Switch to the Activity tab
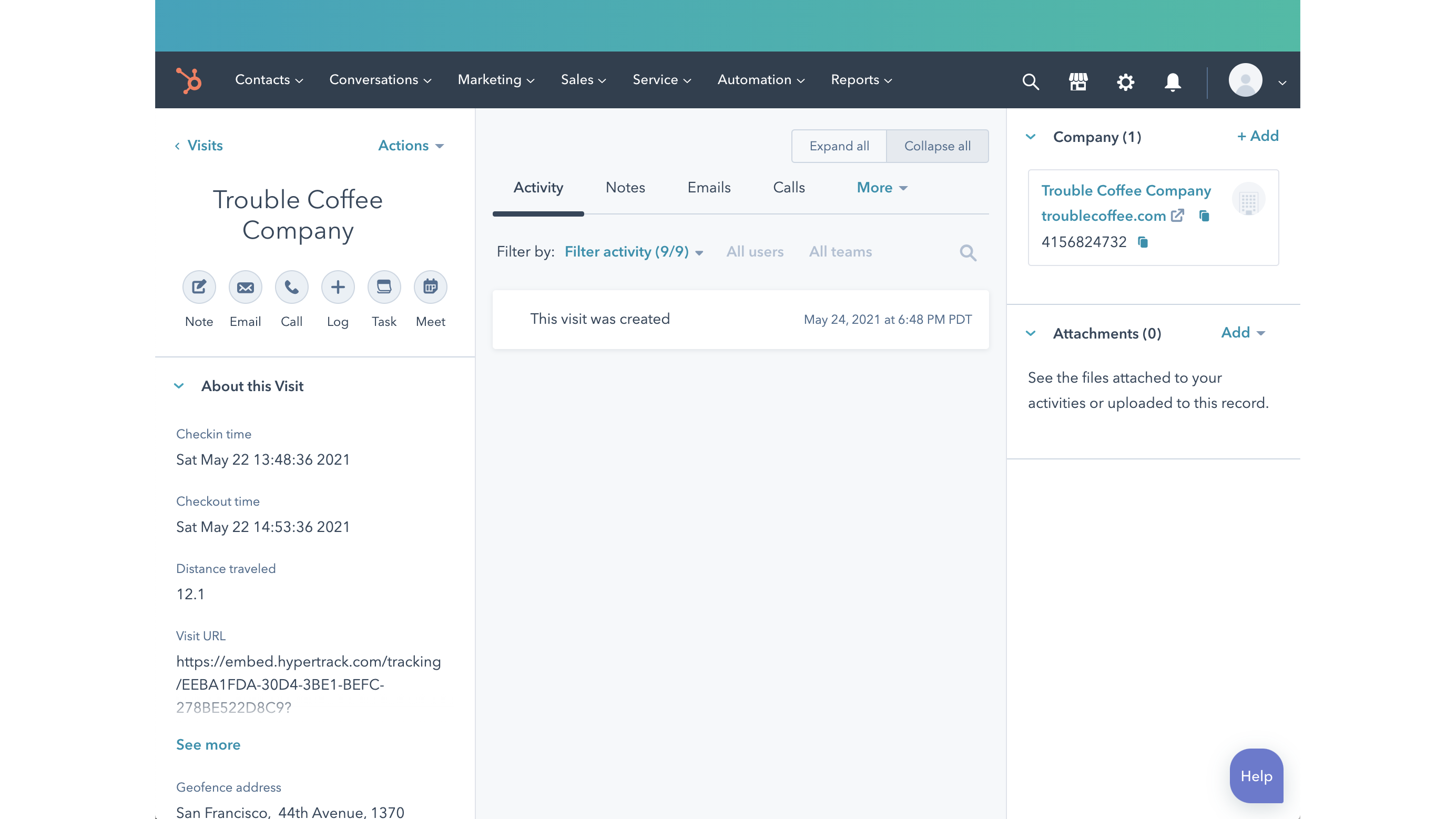The image size is (1456, 819). click(538, 188)
